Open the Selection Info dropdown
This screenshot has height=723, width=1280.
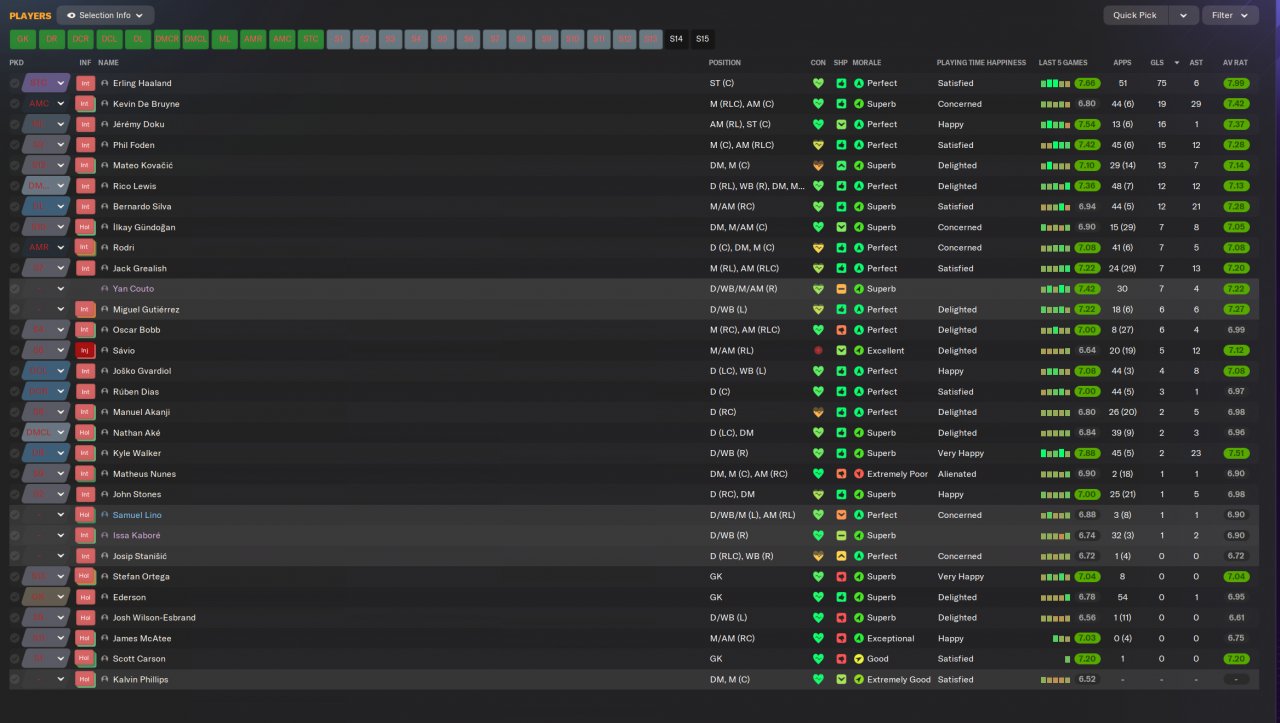(105, 15)
